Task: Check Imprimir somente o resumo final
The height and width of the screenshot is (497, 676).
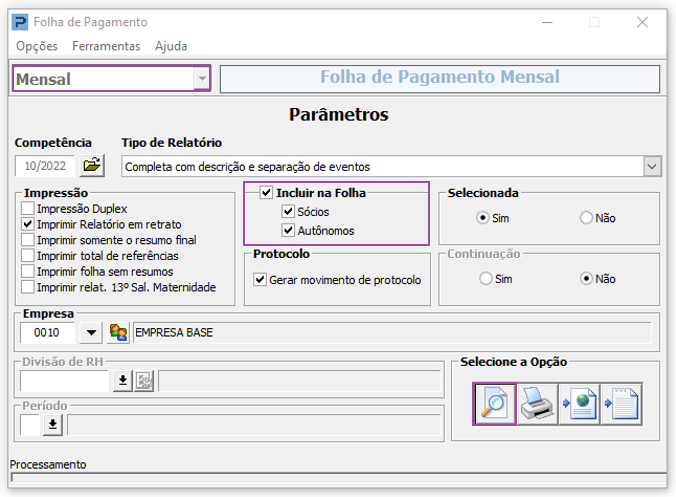Action: tap(28, 240)
